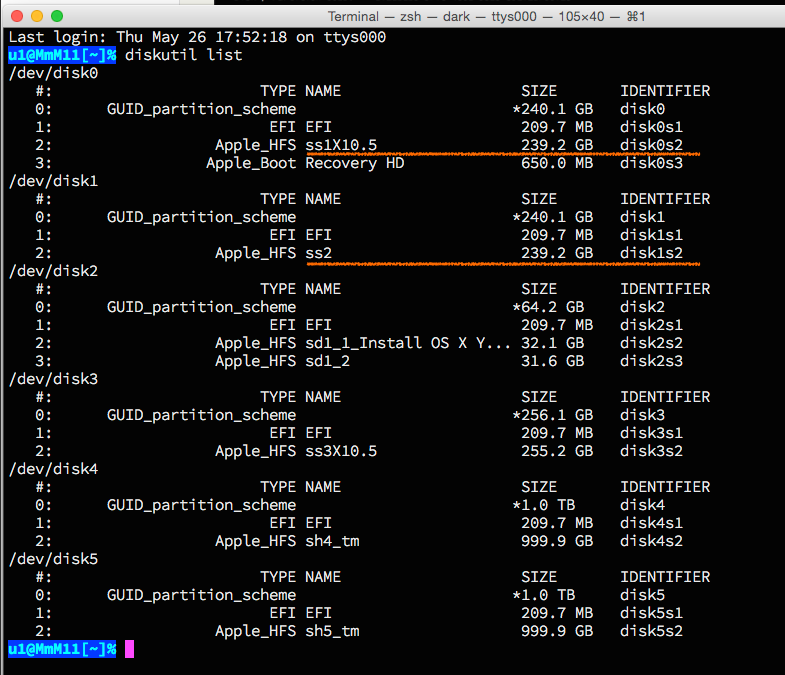785x675 pixels.
Task: Click the 999.9 GB size of sh5_tm
Action: (557, 631)
